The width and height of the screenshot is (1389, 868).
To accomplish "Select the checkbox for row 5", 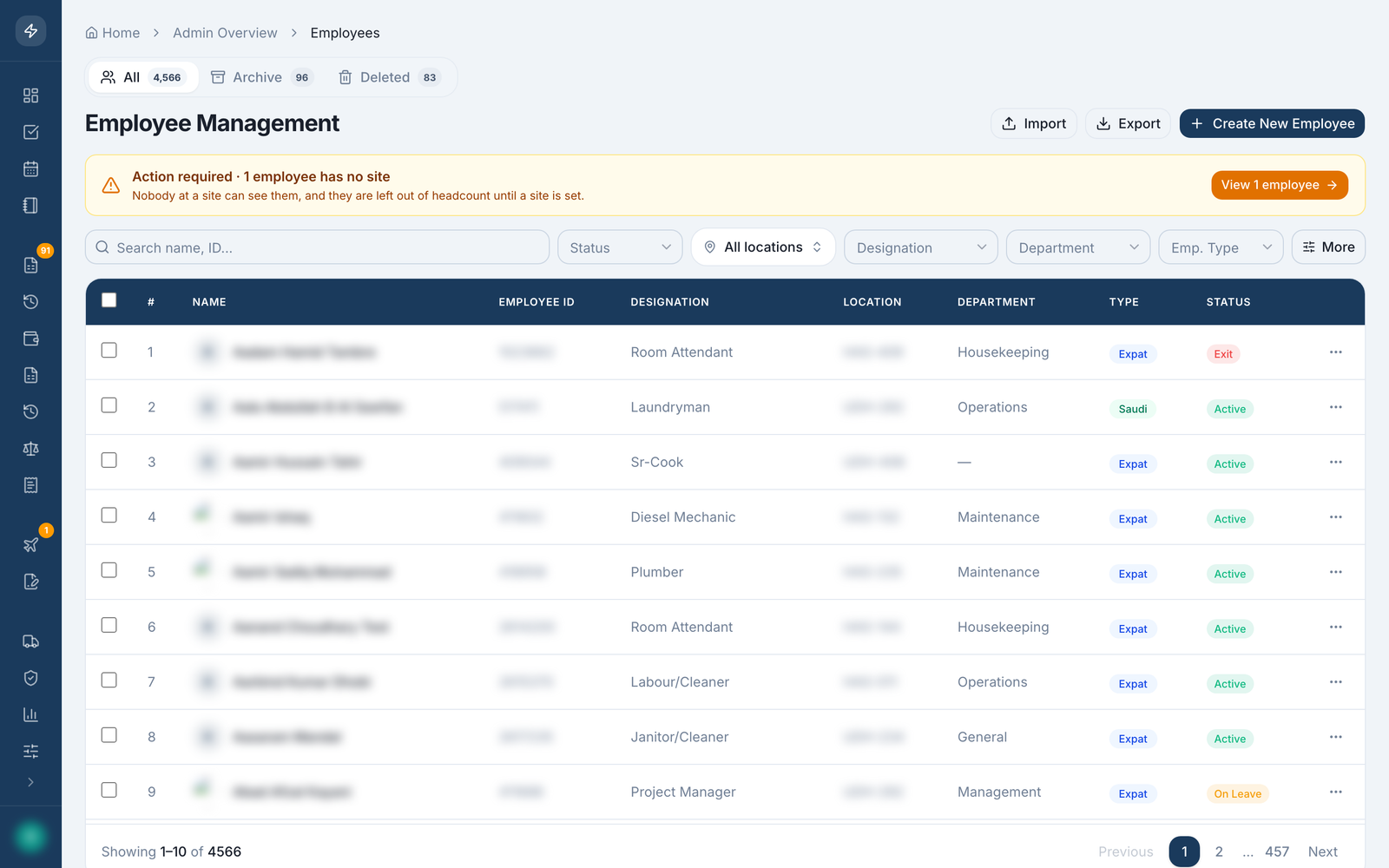I will pos(109,570).
